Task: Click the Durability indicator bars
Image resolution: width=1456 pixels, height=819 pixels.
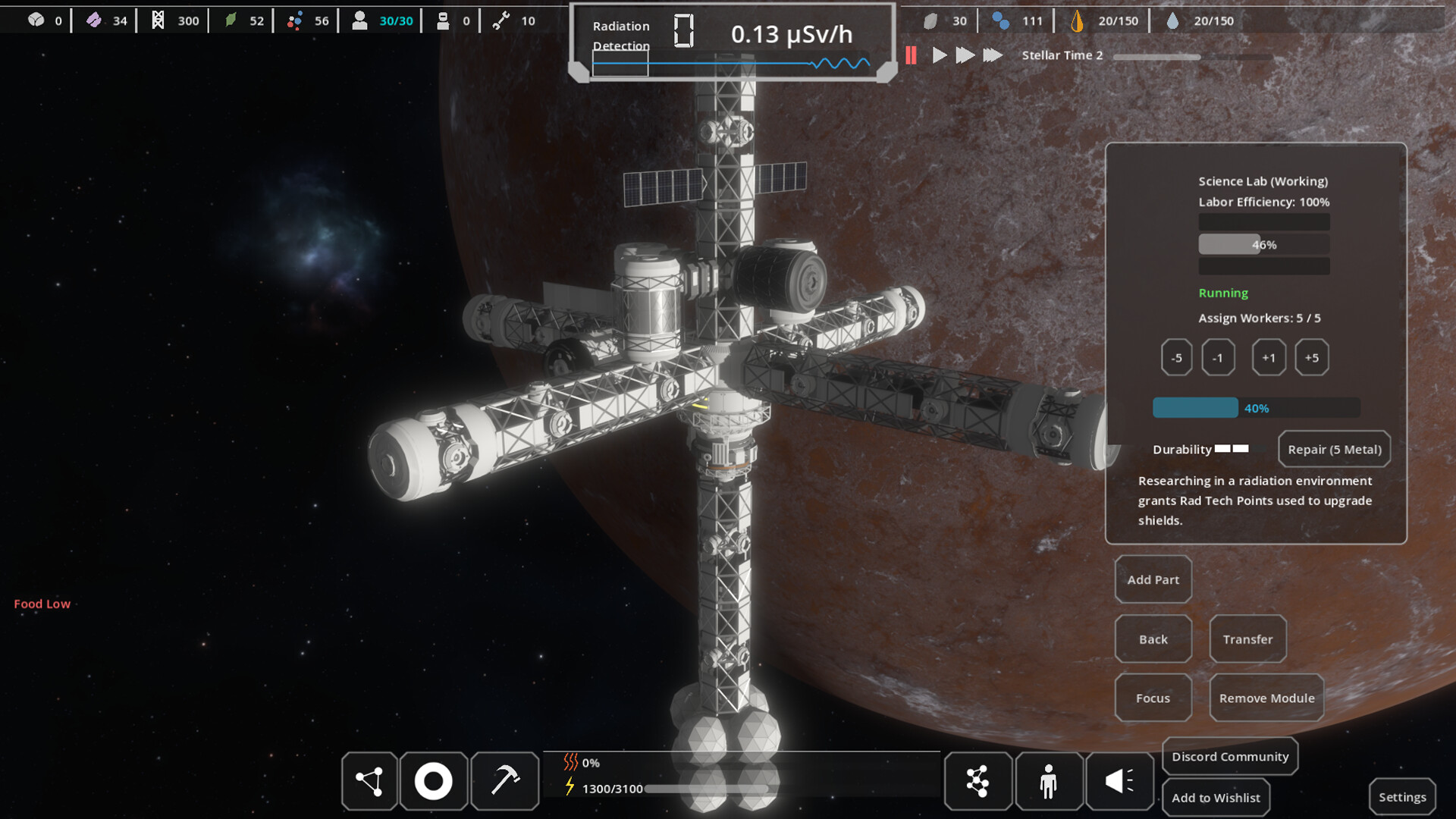Action: click(1232, 449)
